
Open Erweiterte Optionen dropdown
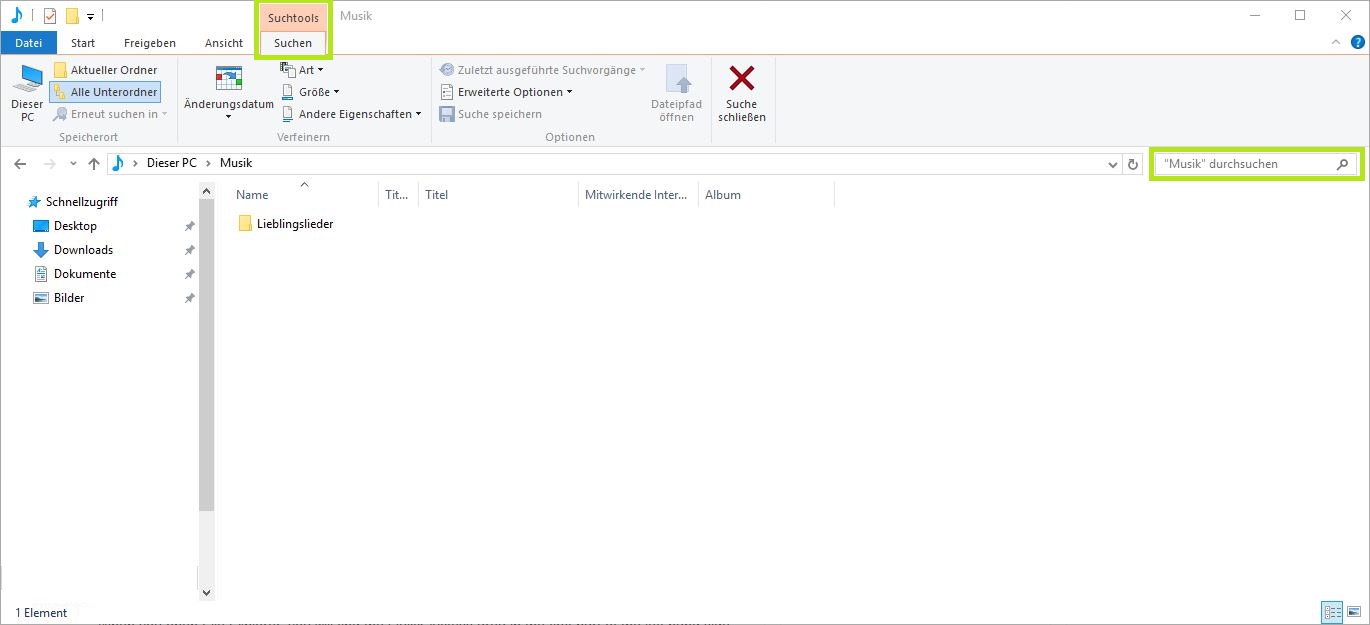click(506, 92)
